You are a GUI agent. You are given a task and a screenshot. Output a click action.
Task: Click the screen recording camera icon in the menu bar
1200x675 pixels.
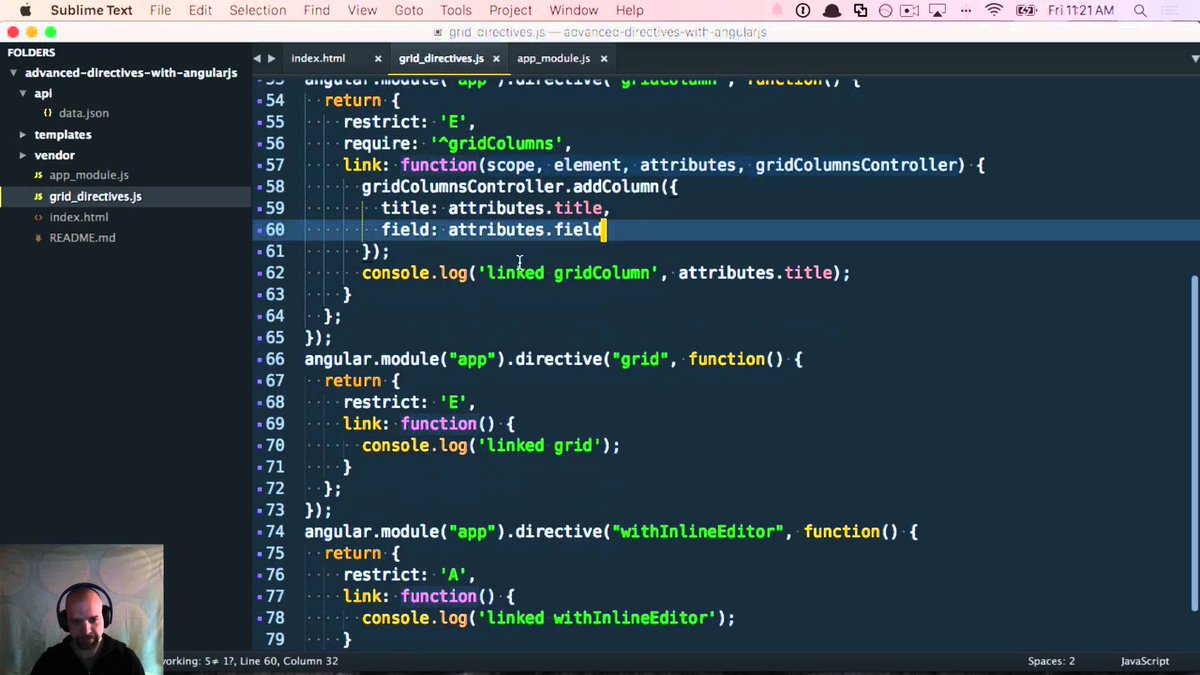coord(909,11)
